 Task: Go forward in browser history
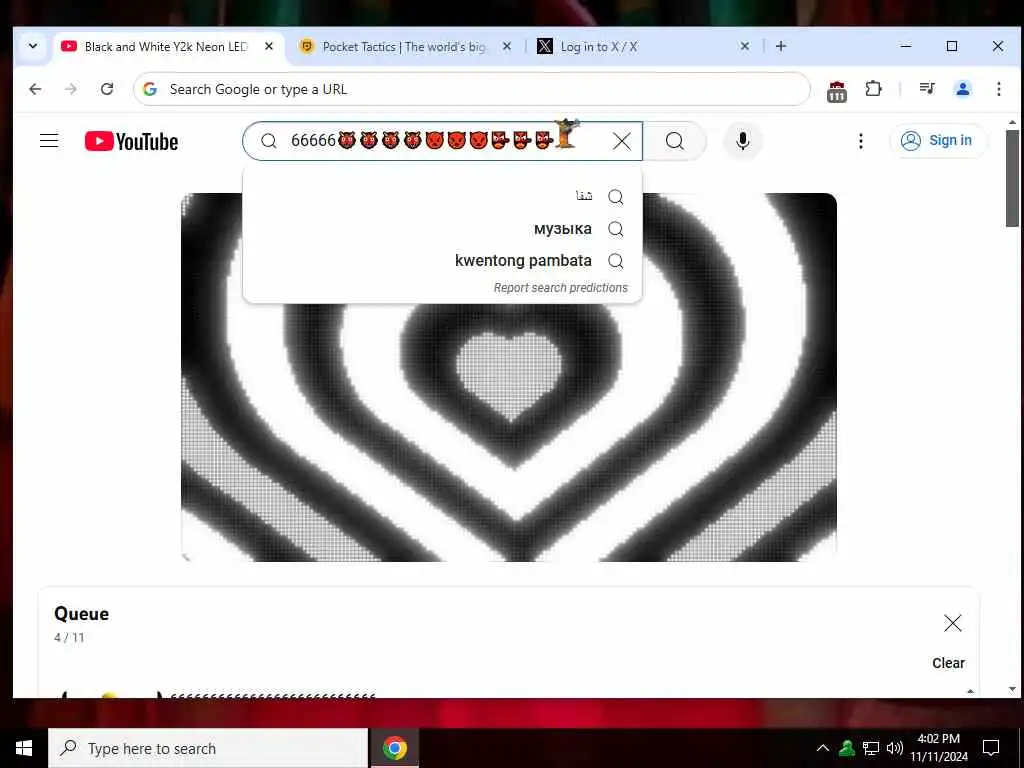[x=71, y=89]
